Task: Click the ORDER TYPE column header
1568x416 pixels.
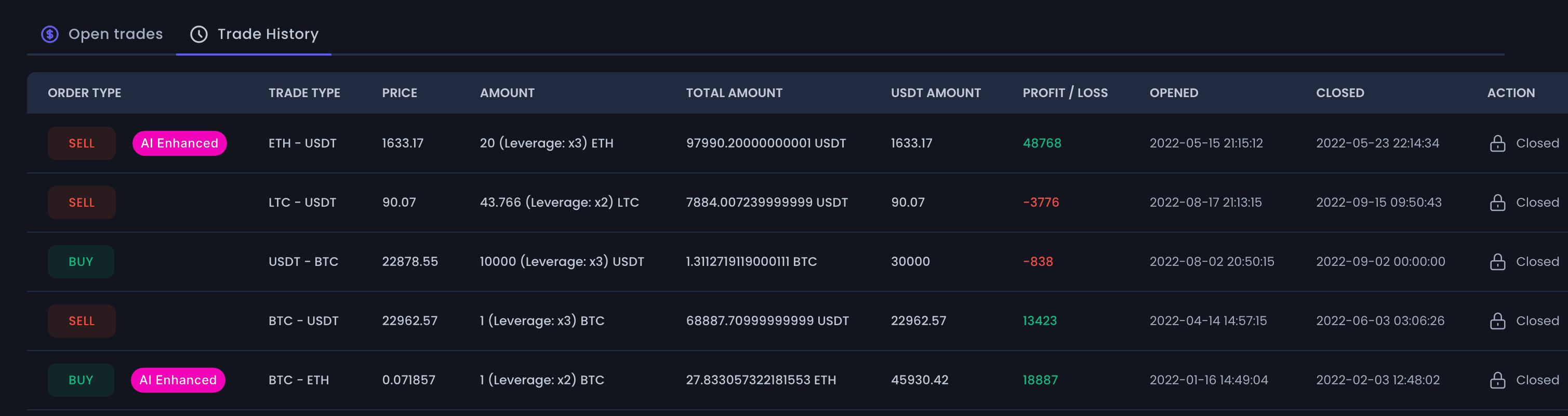Action: pyautogui.click(x=85, y=92)
